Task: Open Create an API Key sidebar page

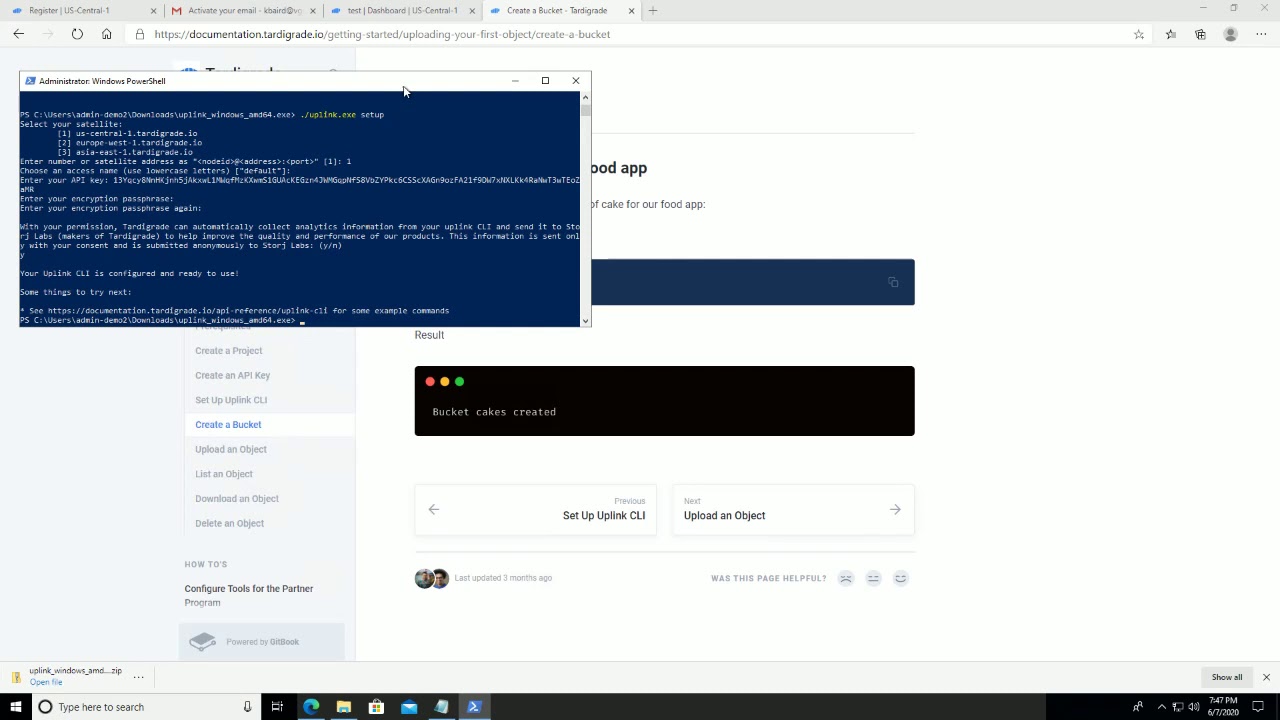Action: [233, 375]
